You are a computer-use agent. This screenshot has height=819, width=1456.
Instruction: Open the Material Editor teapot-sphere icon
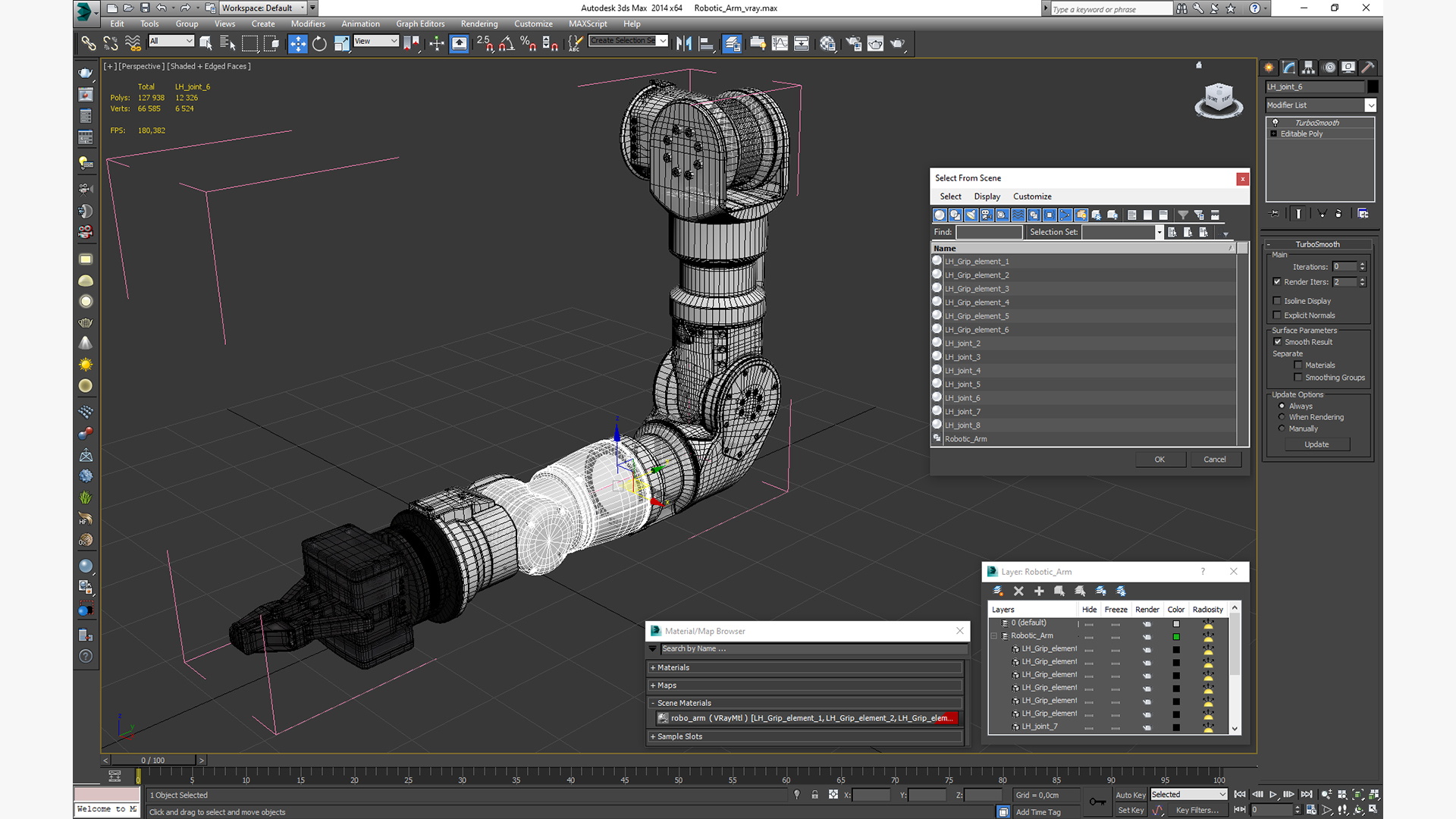point(827,44)
